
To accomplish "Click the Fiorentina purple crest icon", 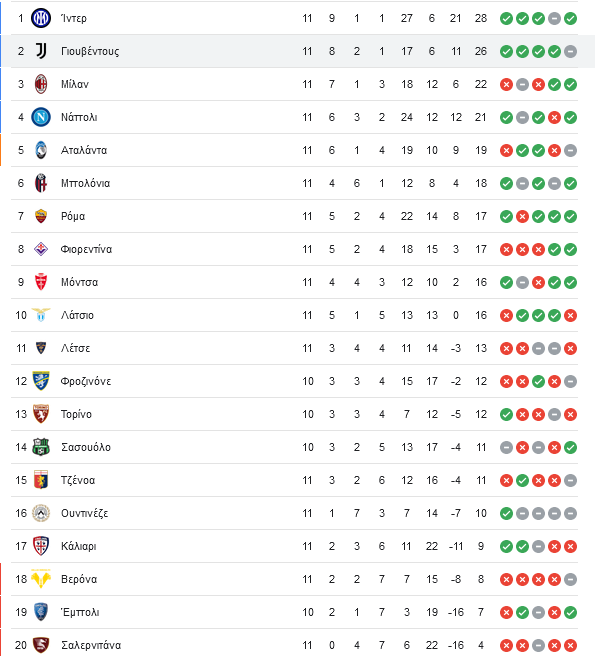I will (x=41, y=249).
